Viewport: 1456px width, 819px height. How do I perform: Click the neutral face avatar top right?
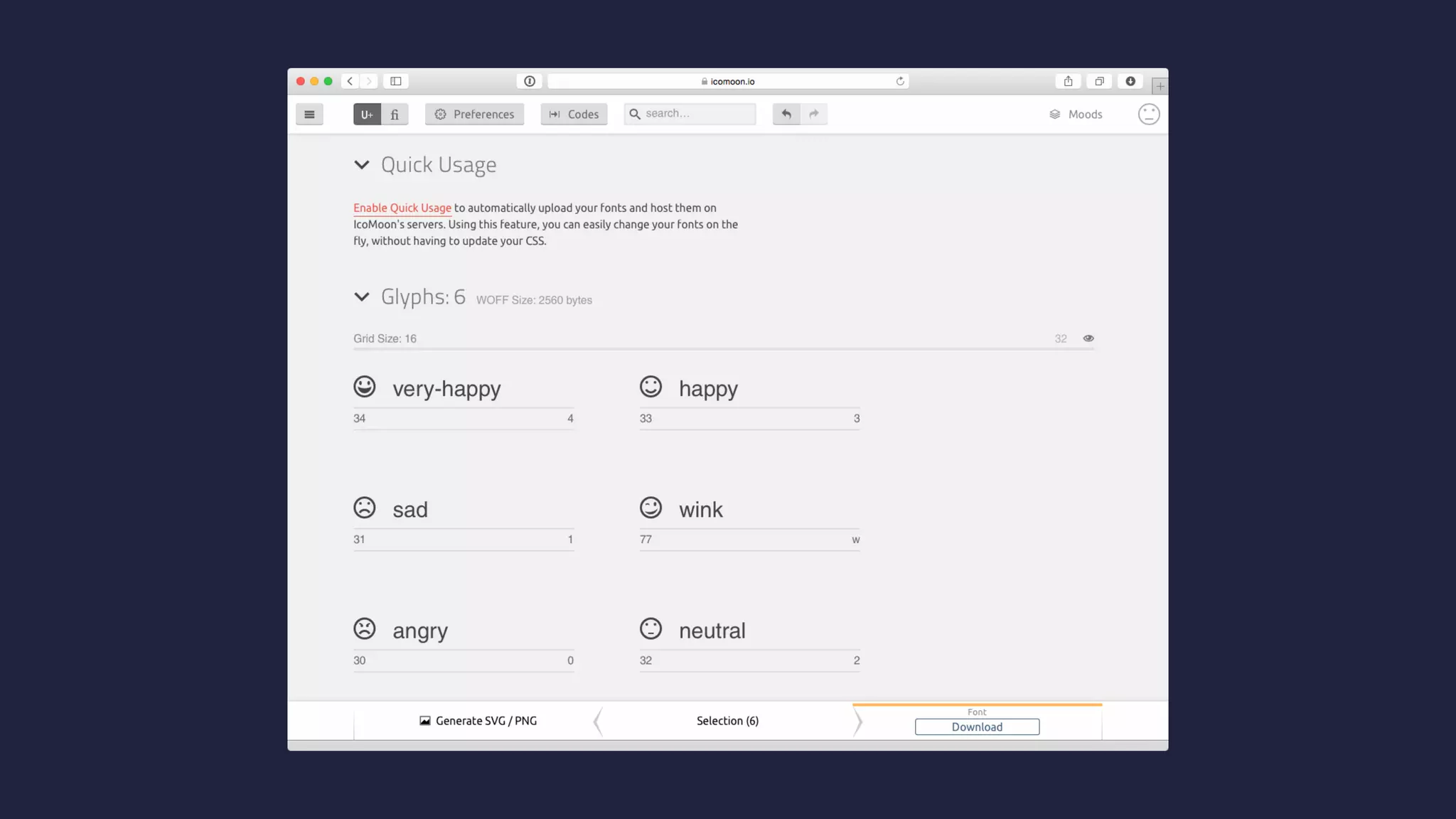[1148, 114]
